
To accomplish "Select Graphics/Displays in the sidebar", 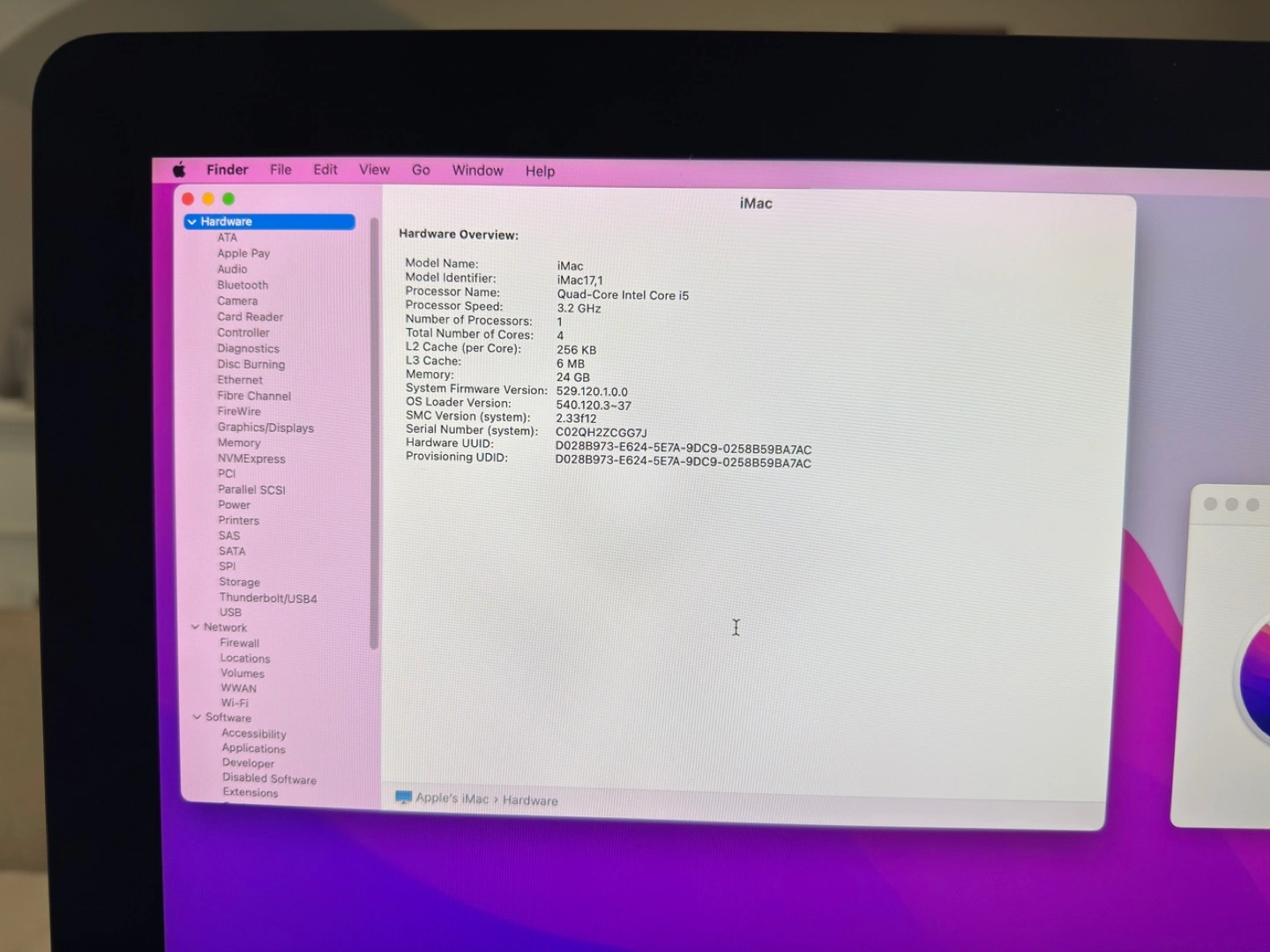I will (x=265, y=428).
